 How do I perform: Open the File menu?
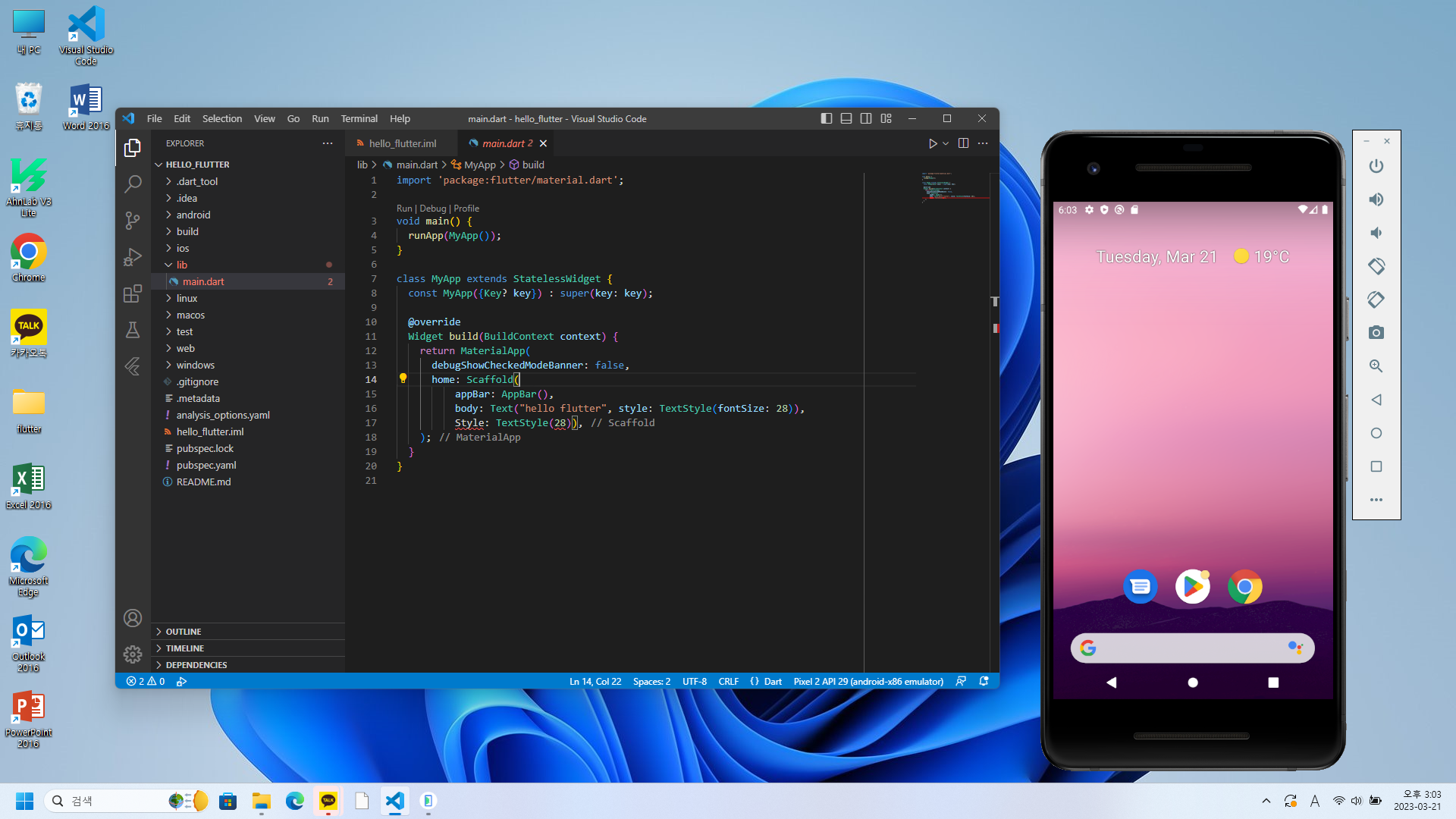pos(154,118)
